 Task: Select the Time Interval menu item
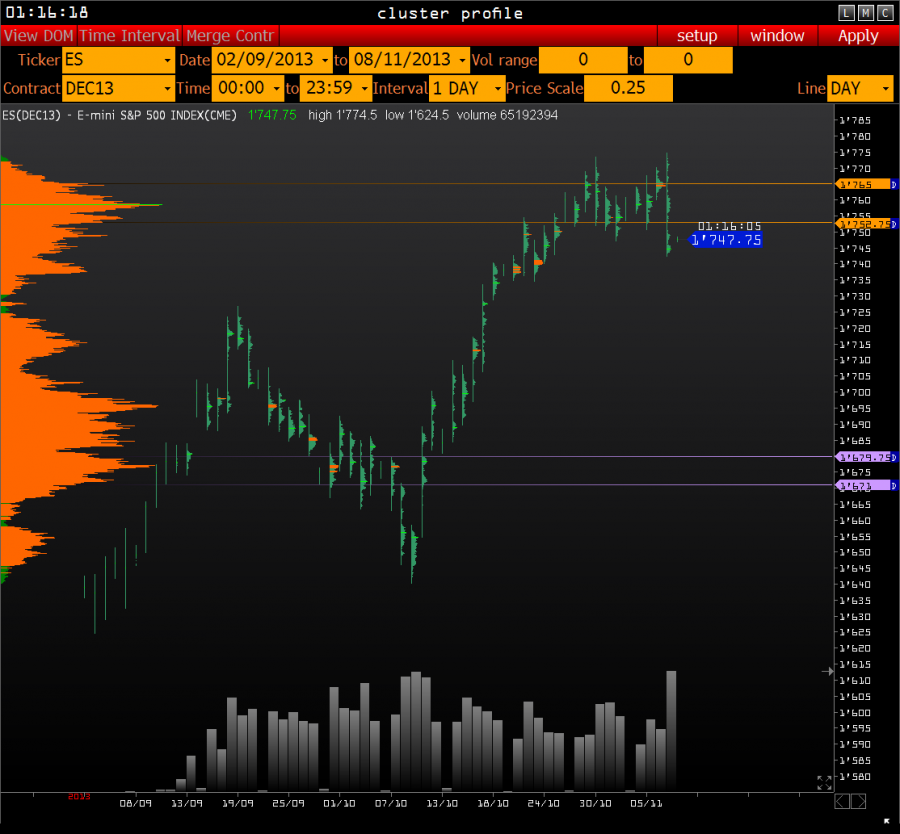130,35
